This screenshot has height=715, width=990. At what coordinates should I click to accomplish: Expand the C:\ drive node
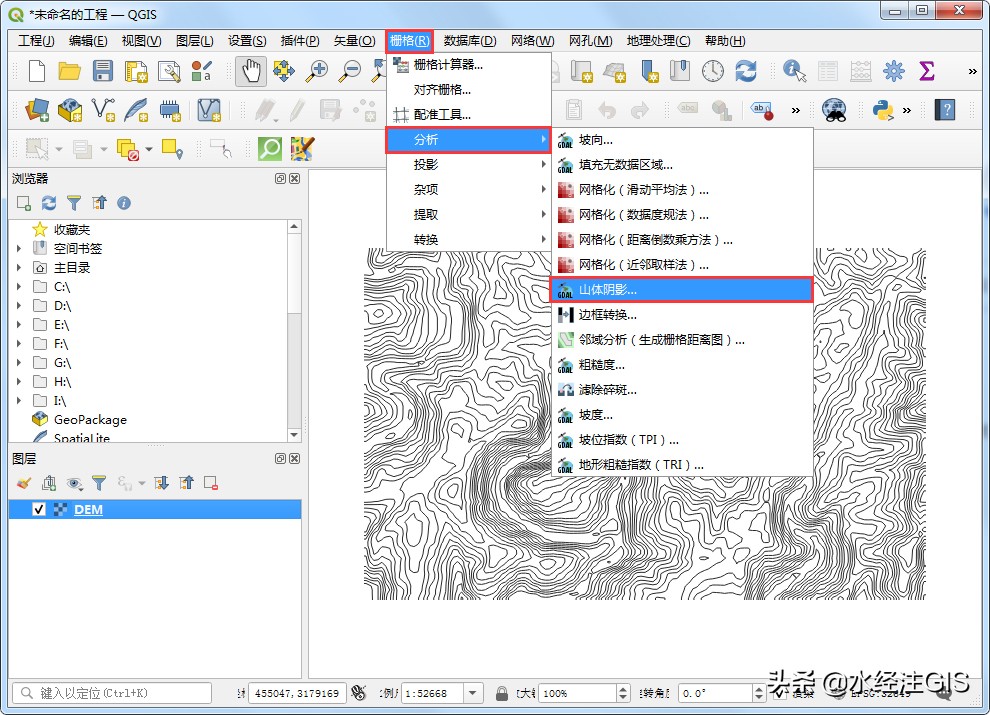click(x=19, y=287)
